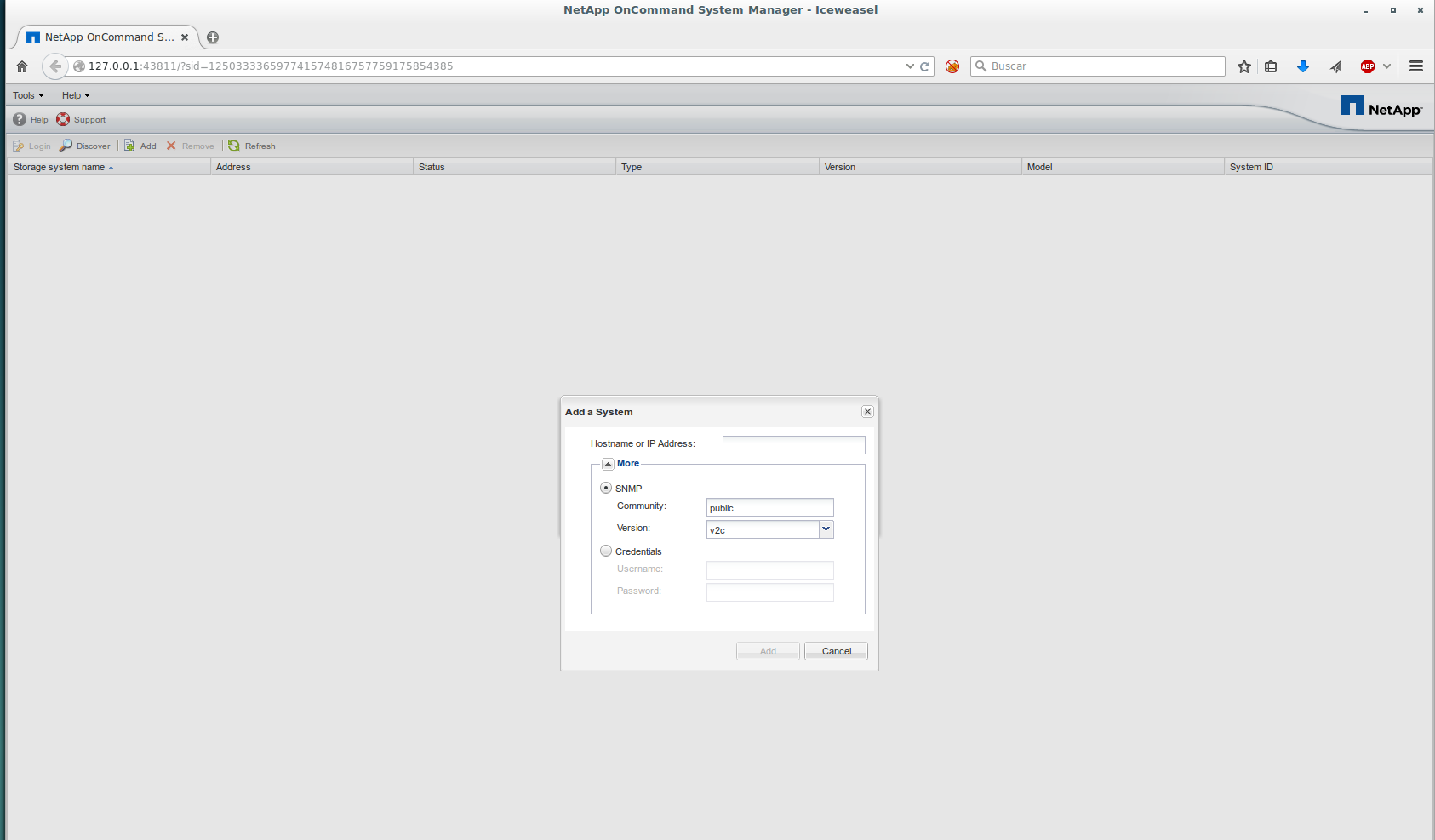Open the SNMP Version dropdown
The height and width of the screenshot is (840, 1435).
click(x=826, y=529)
